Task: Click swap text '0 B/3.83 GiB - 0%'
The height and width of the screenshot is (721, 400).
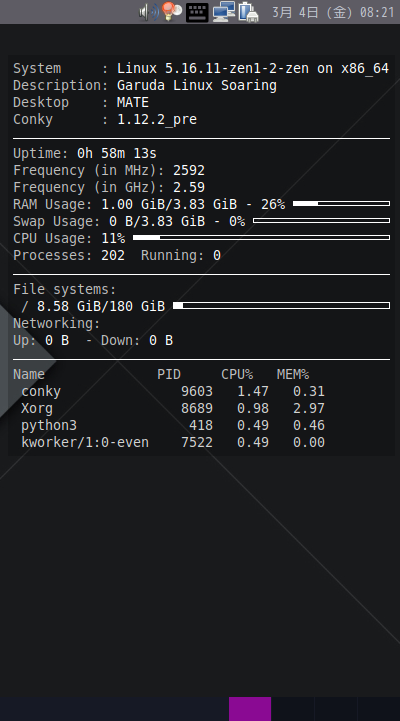Action: coord(177,221)
